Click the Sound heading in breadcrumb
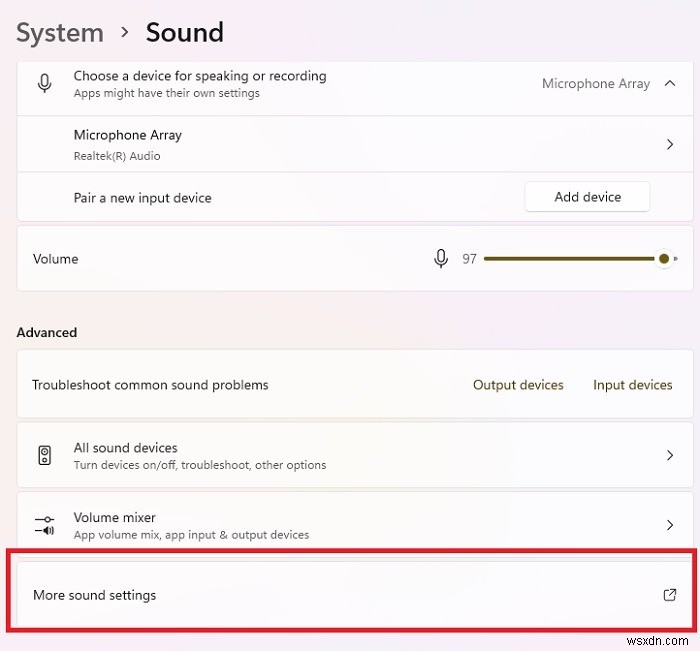Viewport: 700px width, 651px height. coord(185,32)
